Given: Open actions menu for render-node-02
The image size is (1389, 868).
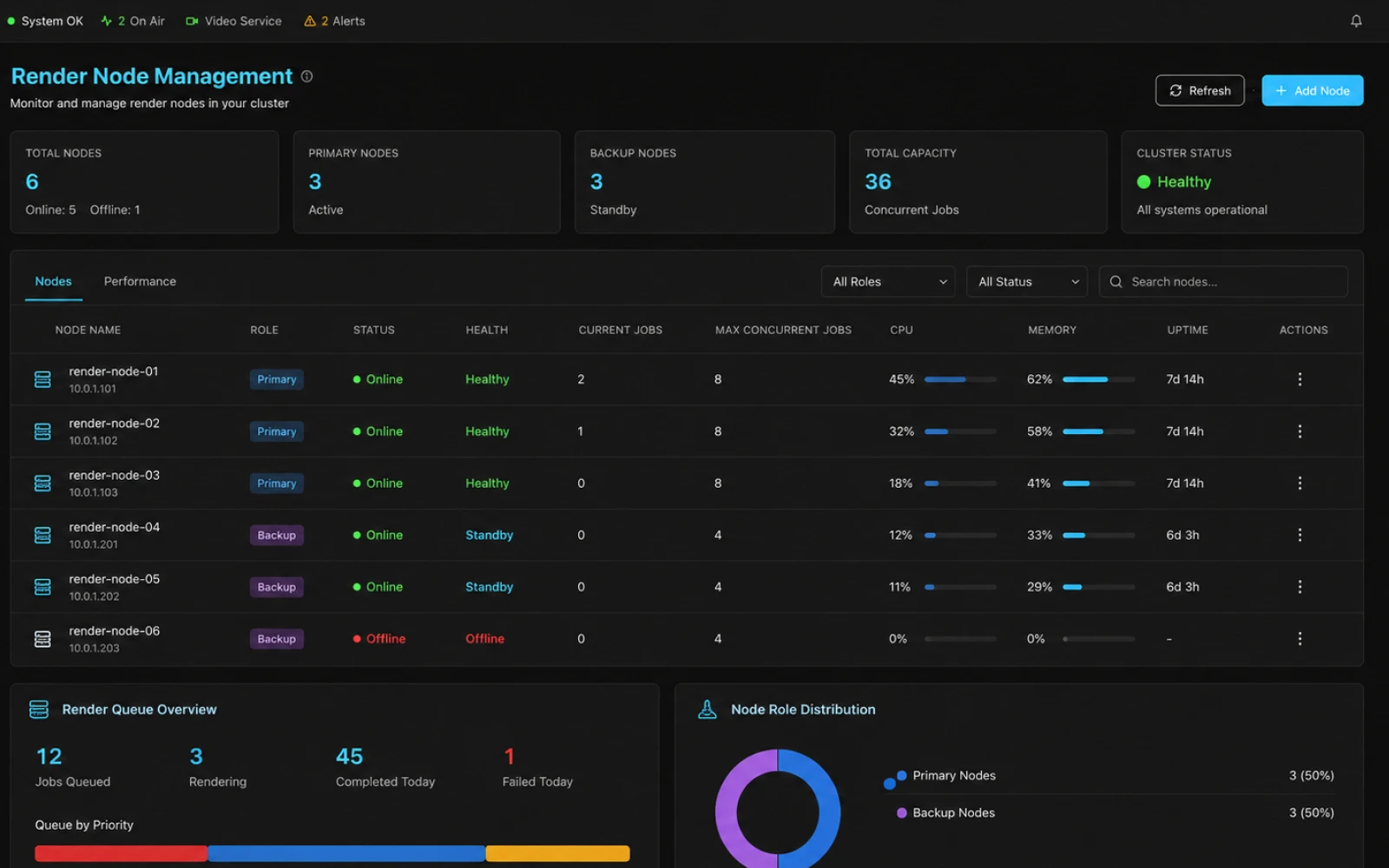Looking at the screenshot, I should 1300,431.
